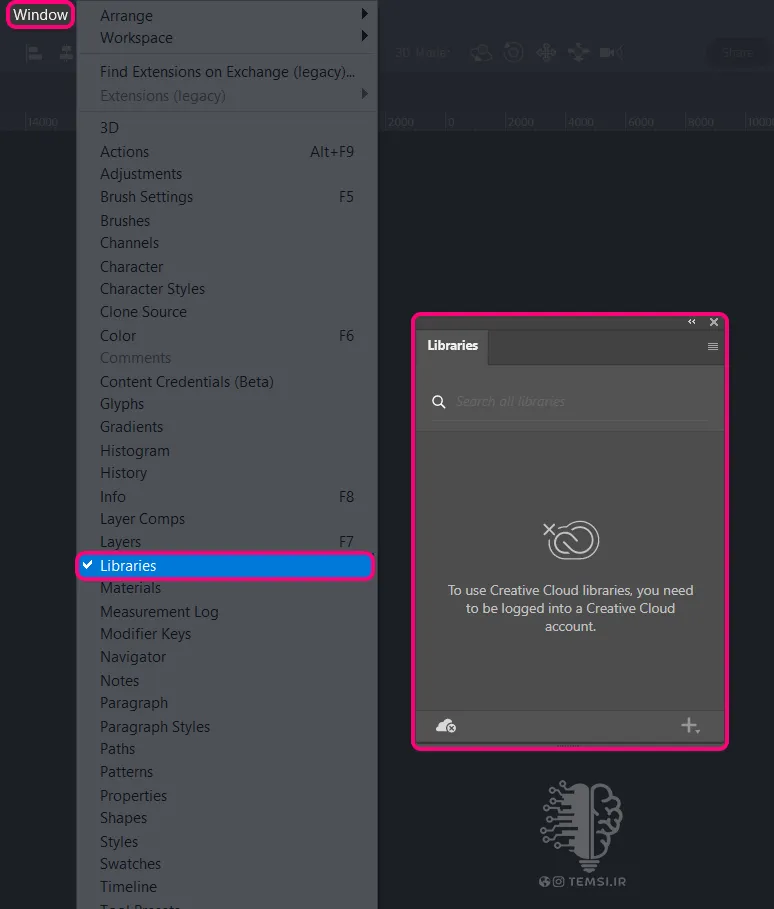The height and width of the screenshot is (909, 774).
Task: Show the Channels panel
Action: [227, 243]
